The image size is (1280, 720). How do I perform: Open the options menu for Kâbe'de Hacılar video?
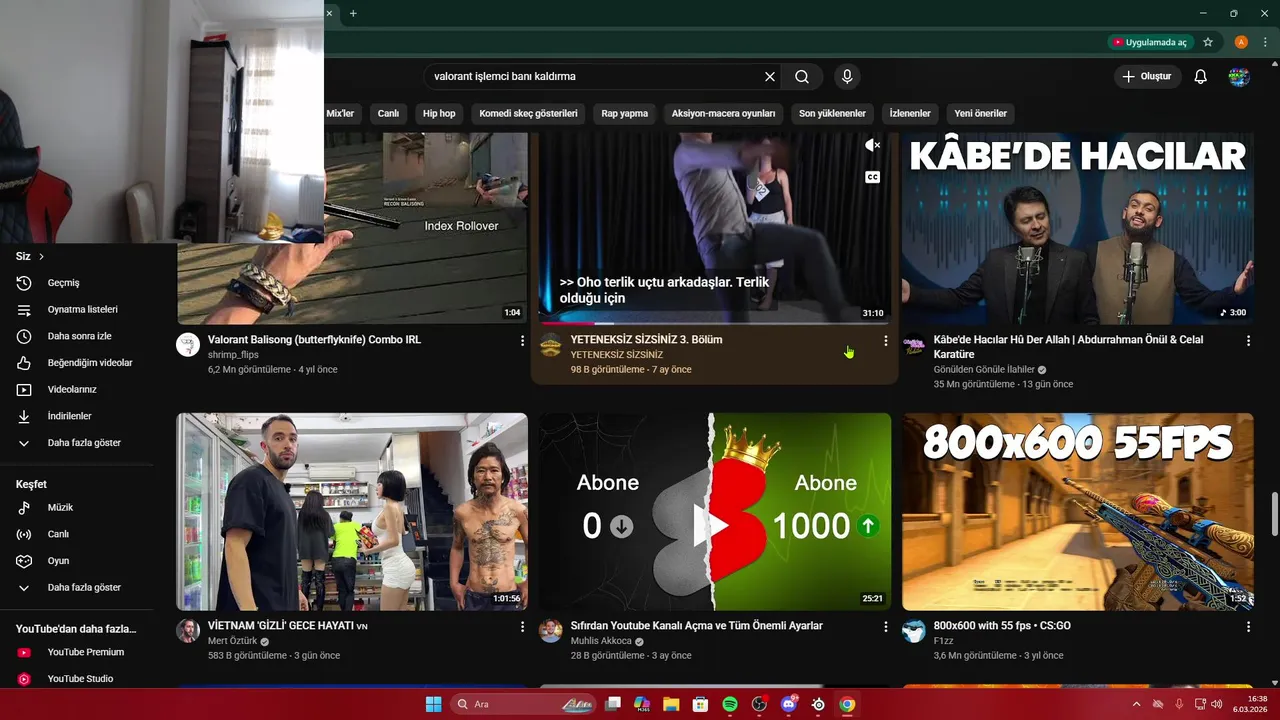pyautogui.click(x=1248, y=341)
